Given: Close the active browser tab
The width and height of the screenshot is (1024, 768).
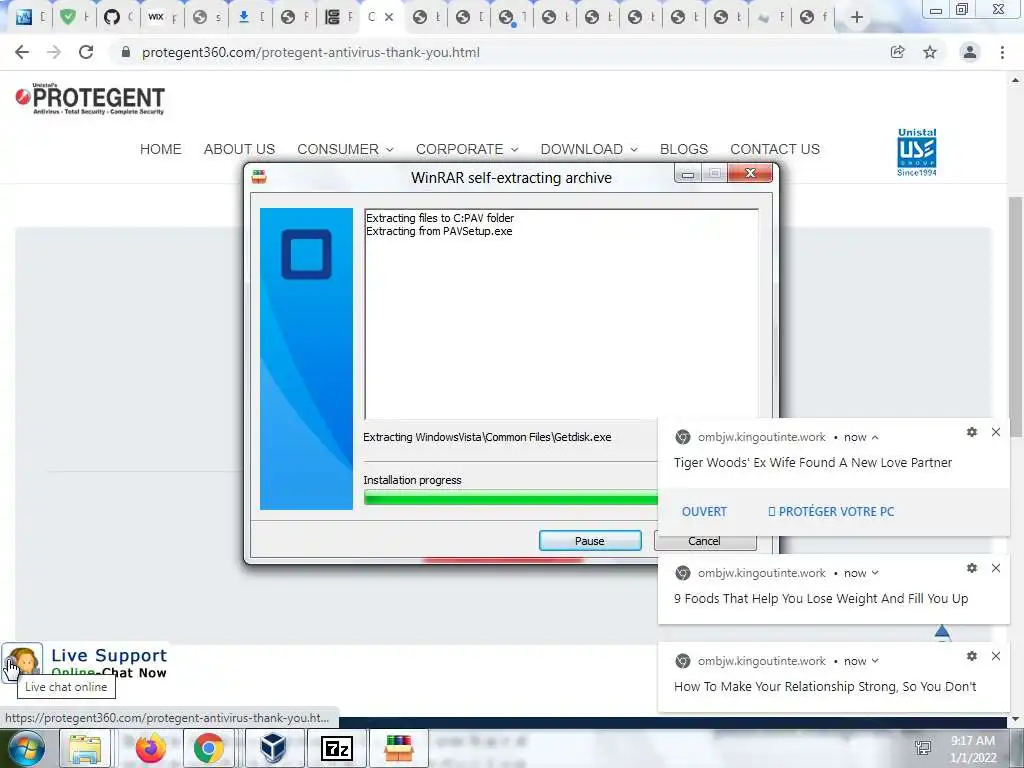Looking at the screenshot, I should click(x=389, y=17).
